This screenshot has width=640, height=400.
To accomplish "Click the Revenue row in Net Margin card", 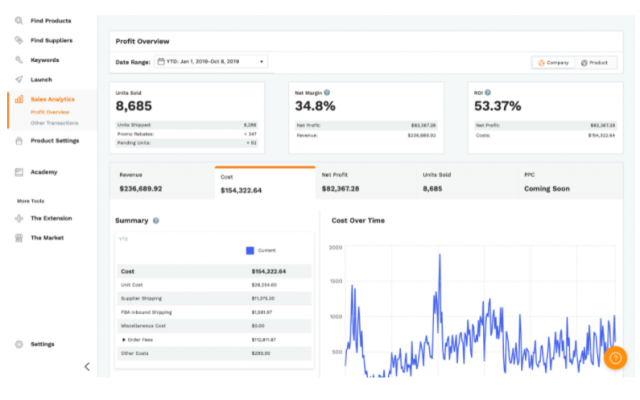I will [x=366, y=135].
